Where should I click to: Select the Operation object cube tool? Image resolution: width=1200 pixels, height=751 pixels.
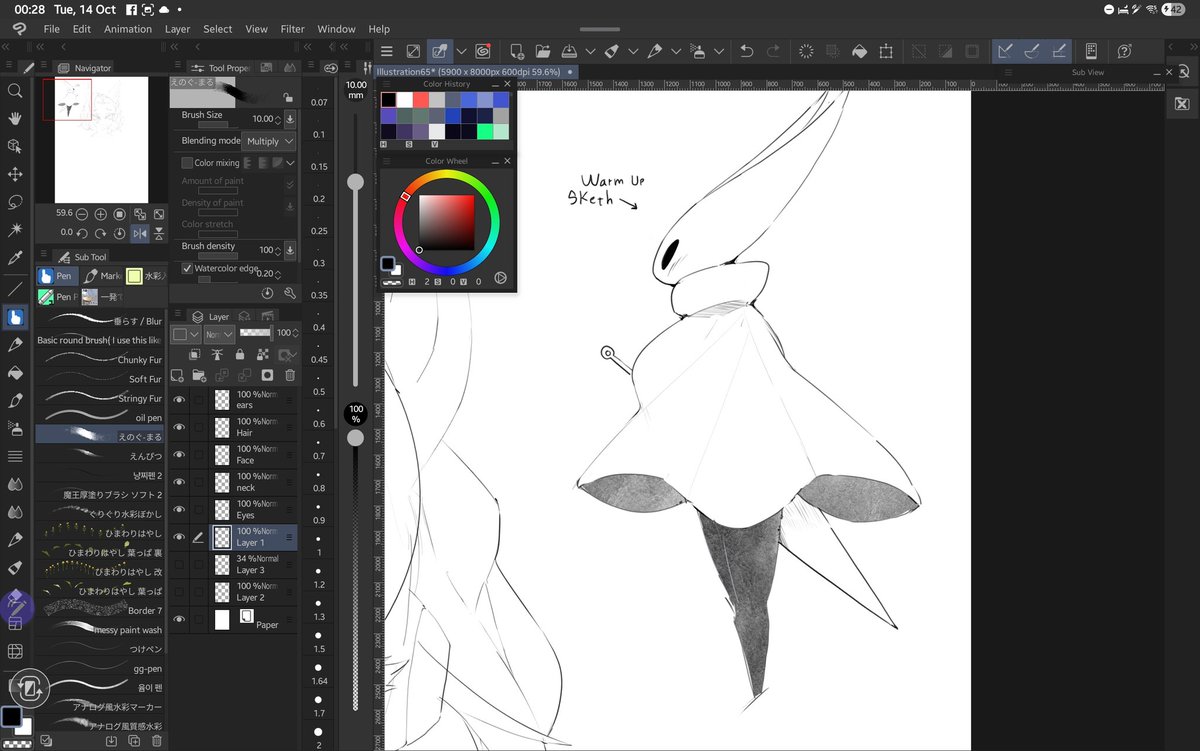[15, 146]
